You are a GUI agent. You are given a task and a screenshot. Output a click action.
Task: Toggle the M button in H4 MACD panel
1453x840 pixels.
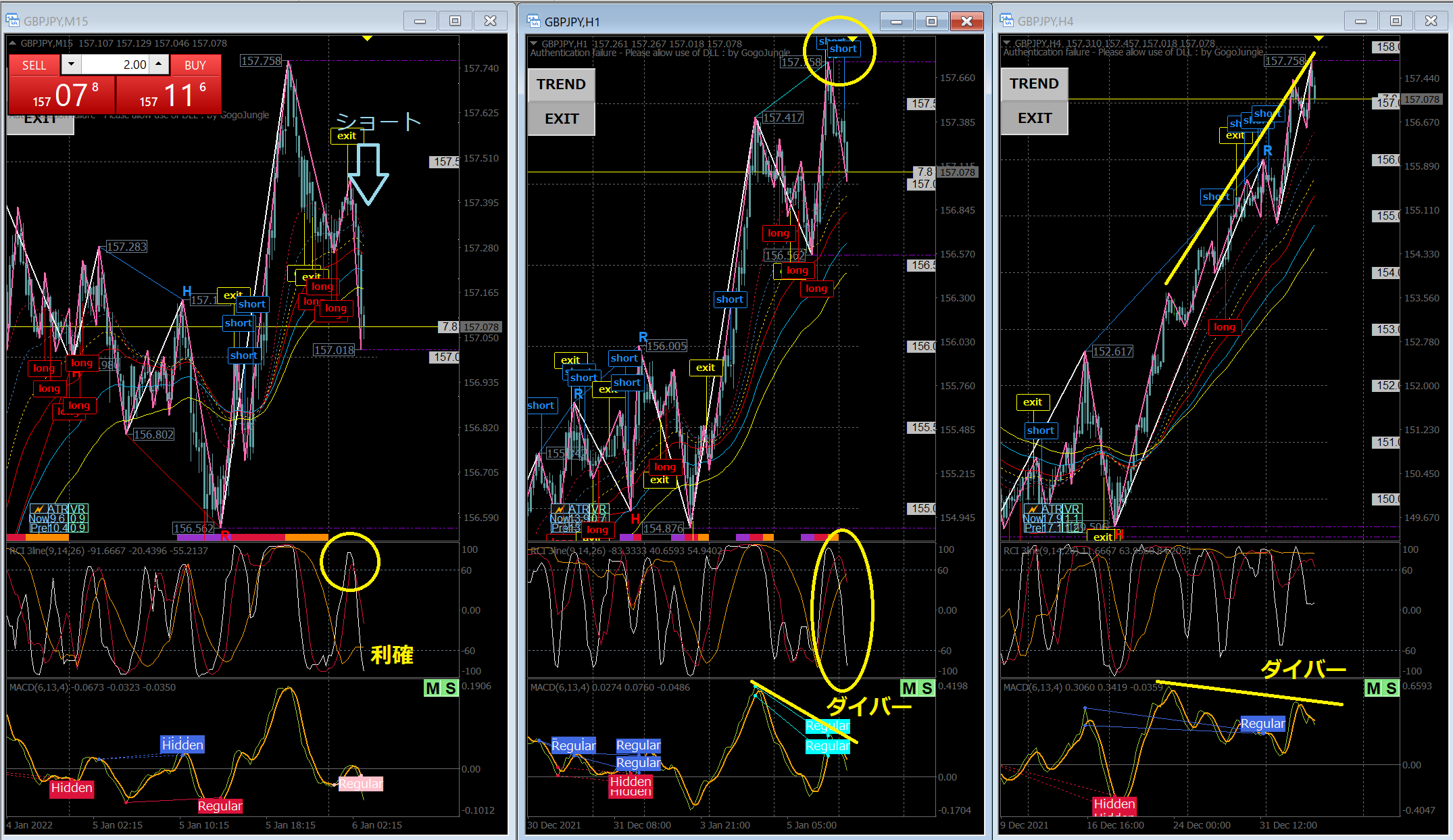pos(1373,689)
